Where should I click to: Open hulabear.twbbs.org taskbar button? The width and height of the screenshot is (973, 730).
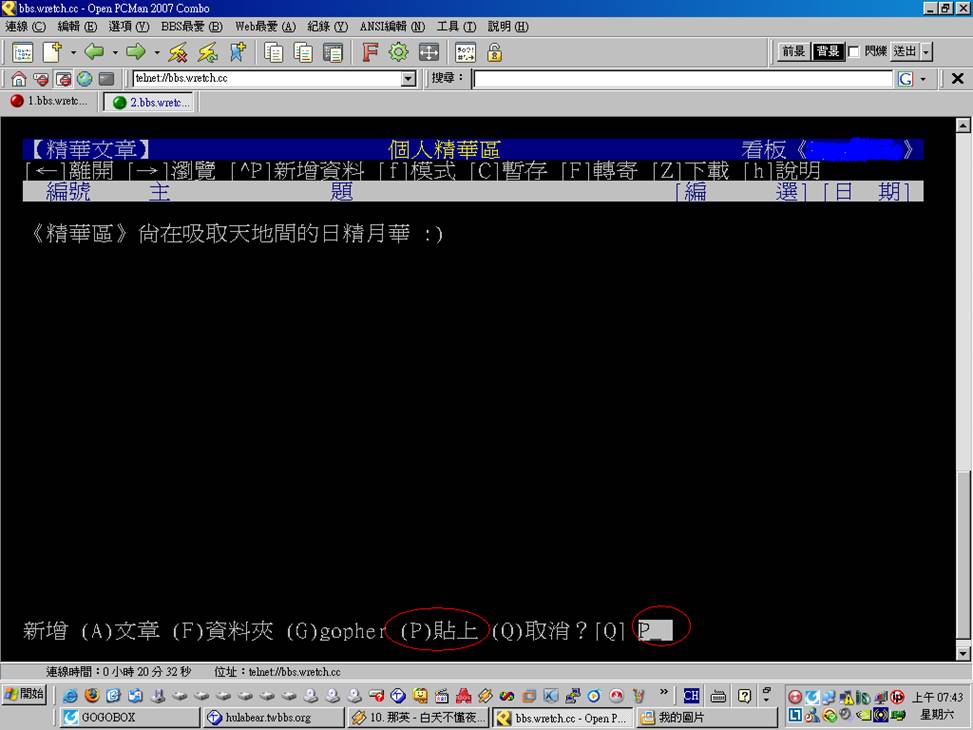pyautogui.click(x=268, y=717)
